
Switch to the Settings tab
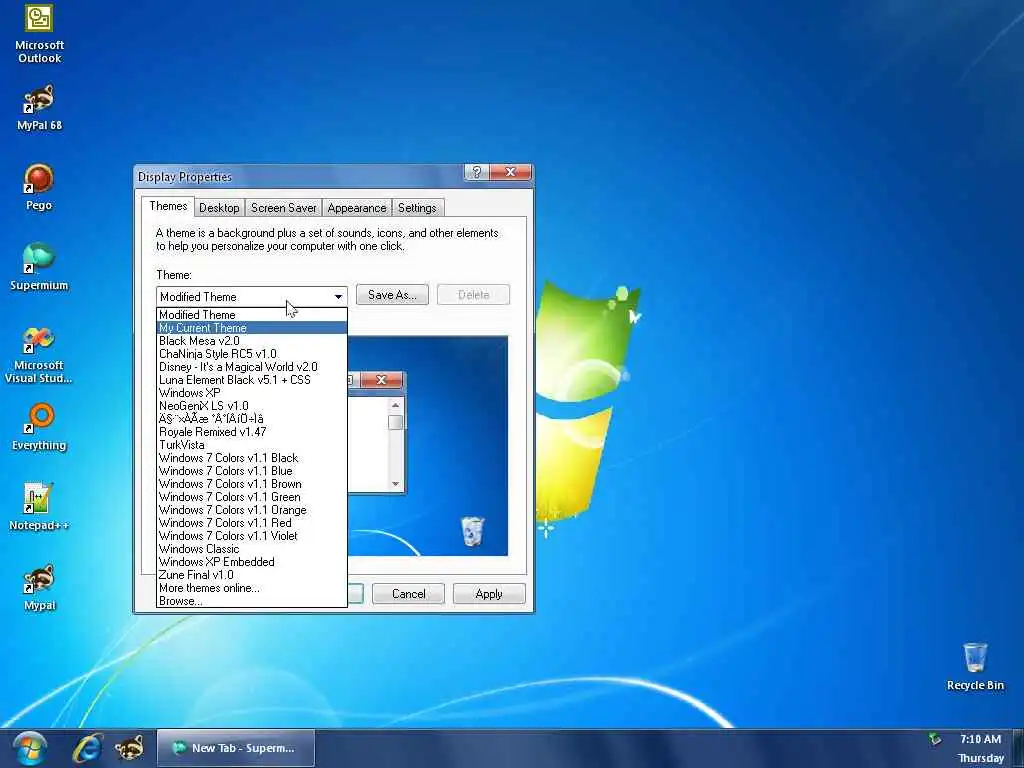(417, 208)
